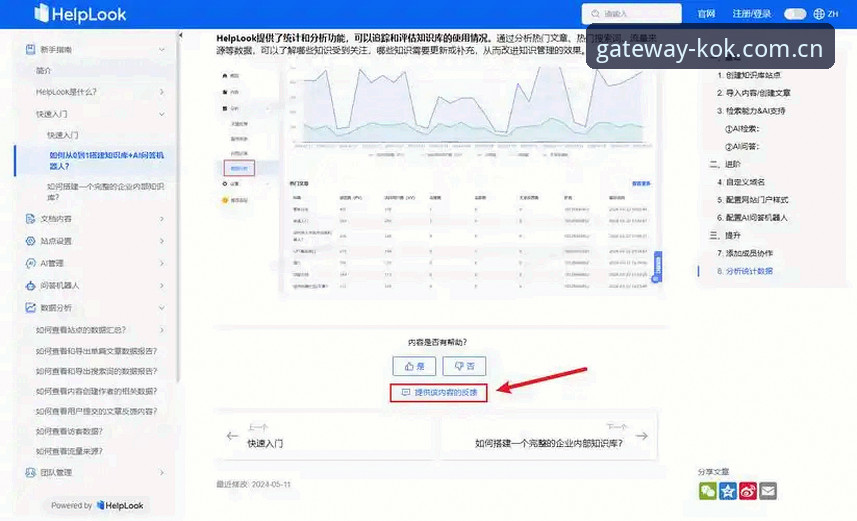Go to previous article 快速入门 card

[326, 436]
